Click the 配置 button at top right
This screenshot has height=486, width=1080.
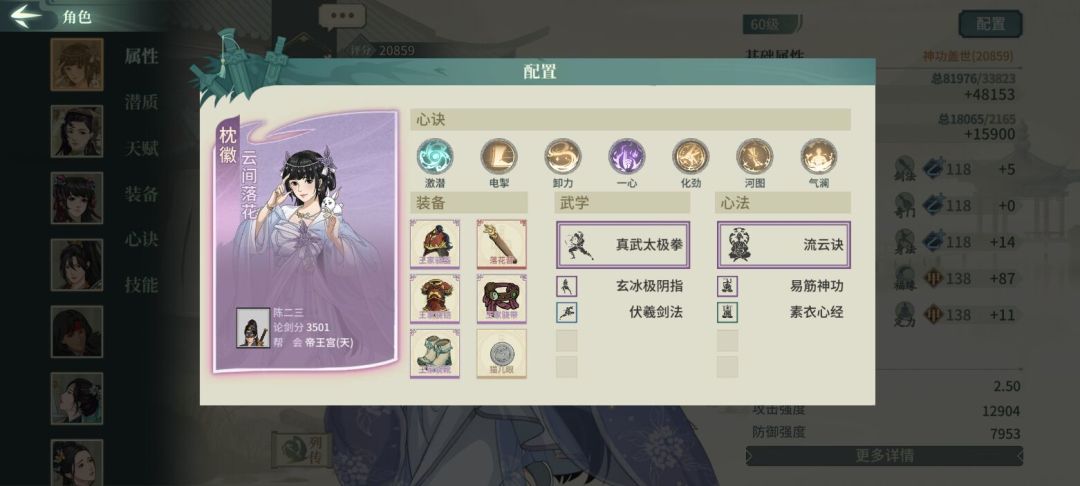(990, 24)
